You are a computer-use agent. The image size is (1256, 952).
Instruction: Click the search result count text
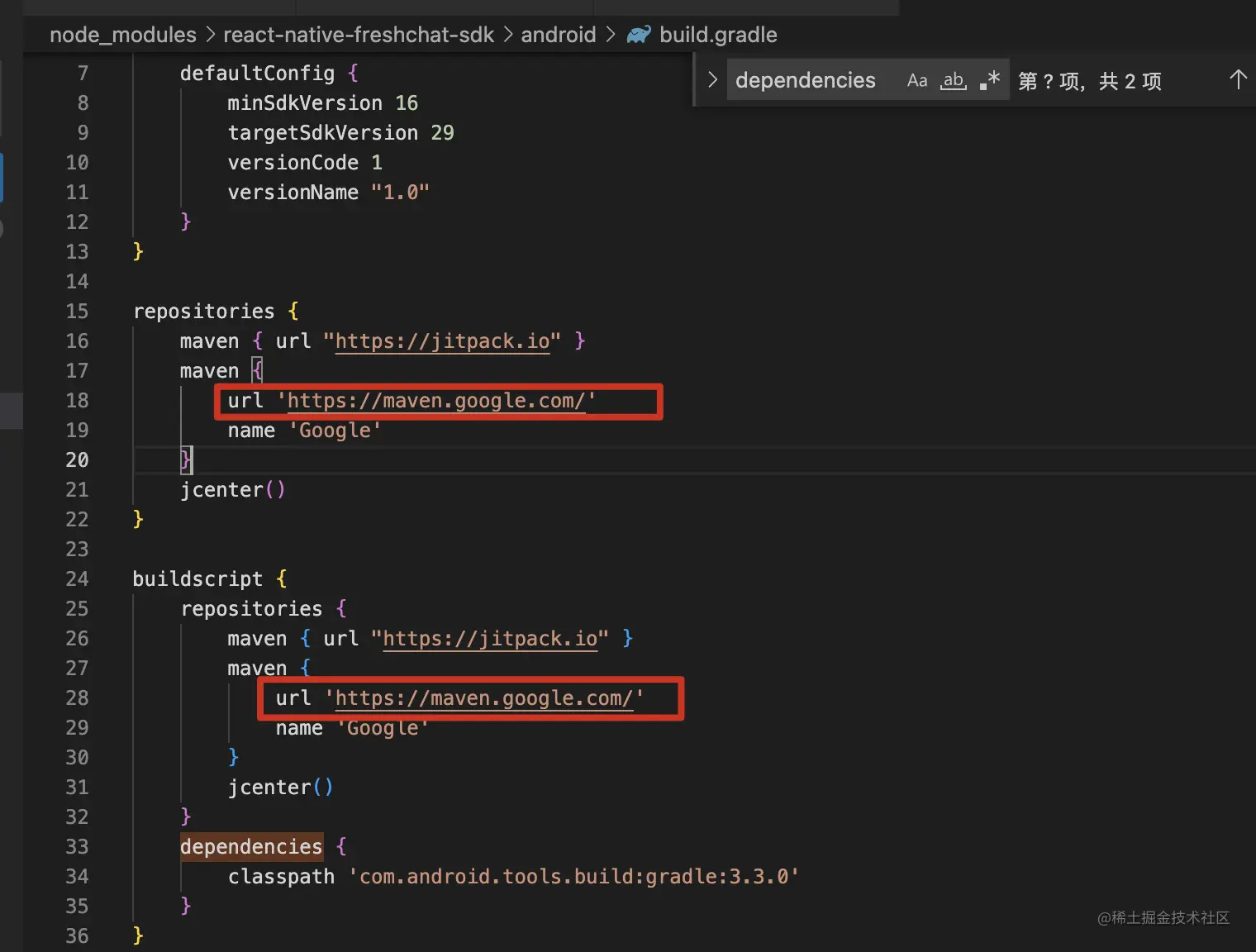coord(1090,81)
